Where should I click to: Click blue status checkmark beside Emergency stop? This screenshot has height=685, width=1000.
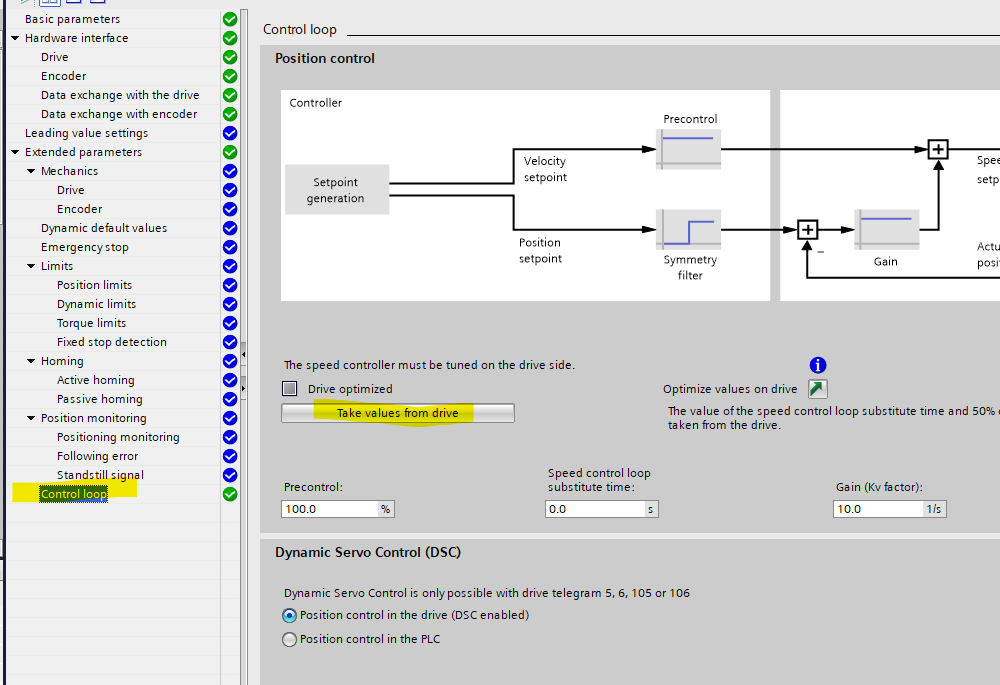click(230, 247)
